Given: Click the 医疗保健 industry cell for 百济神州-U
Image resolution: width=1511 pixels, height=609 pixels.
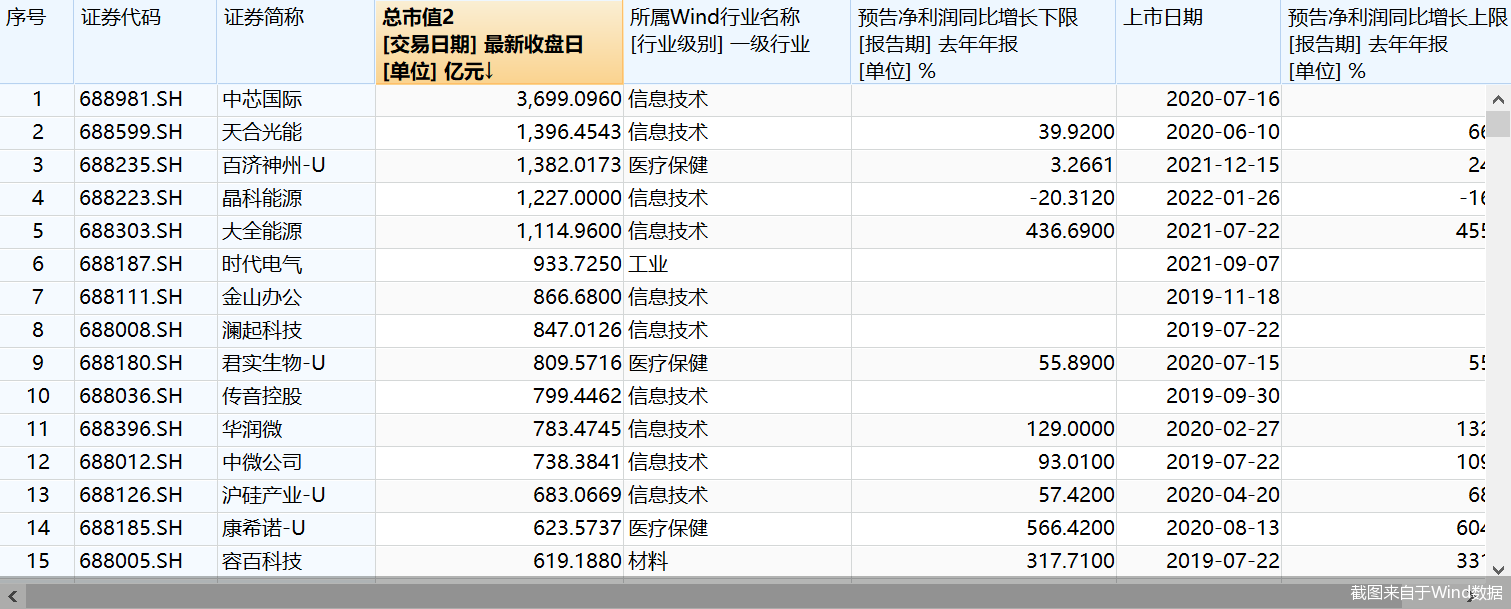Looking at the screenshot, I should (660, 165).
